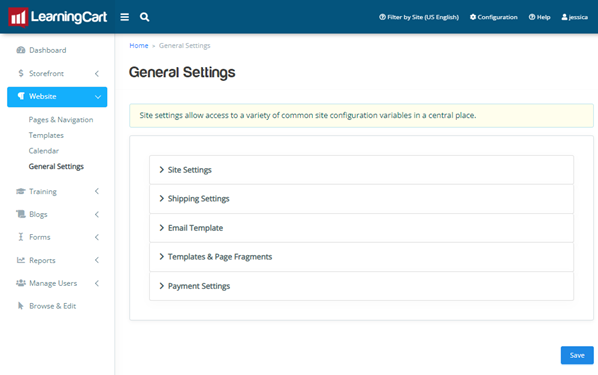Expand the Payment Settings section
This screenshot has width=598, height=375.
[361, 286]
